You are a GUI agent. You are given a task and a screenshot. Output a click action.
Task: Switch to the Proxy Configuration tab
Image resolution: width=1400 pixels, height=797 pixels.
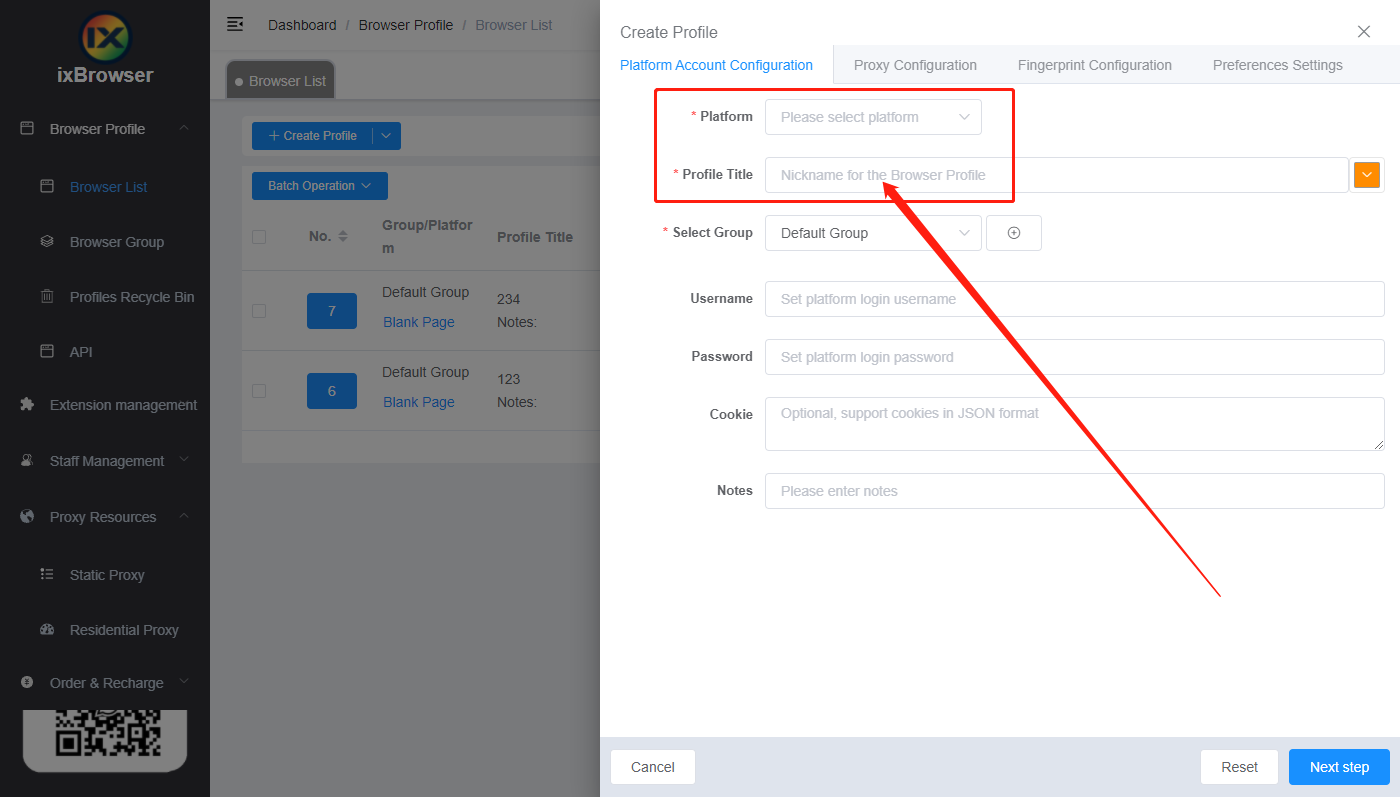pos(914,65)
